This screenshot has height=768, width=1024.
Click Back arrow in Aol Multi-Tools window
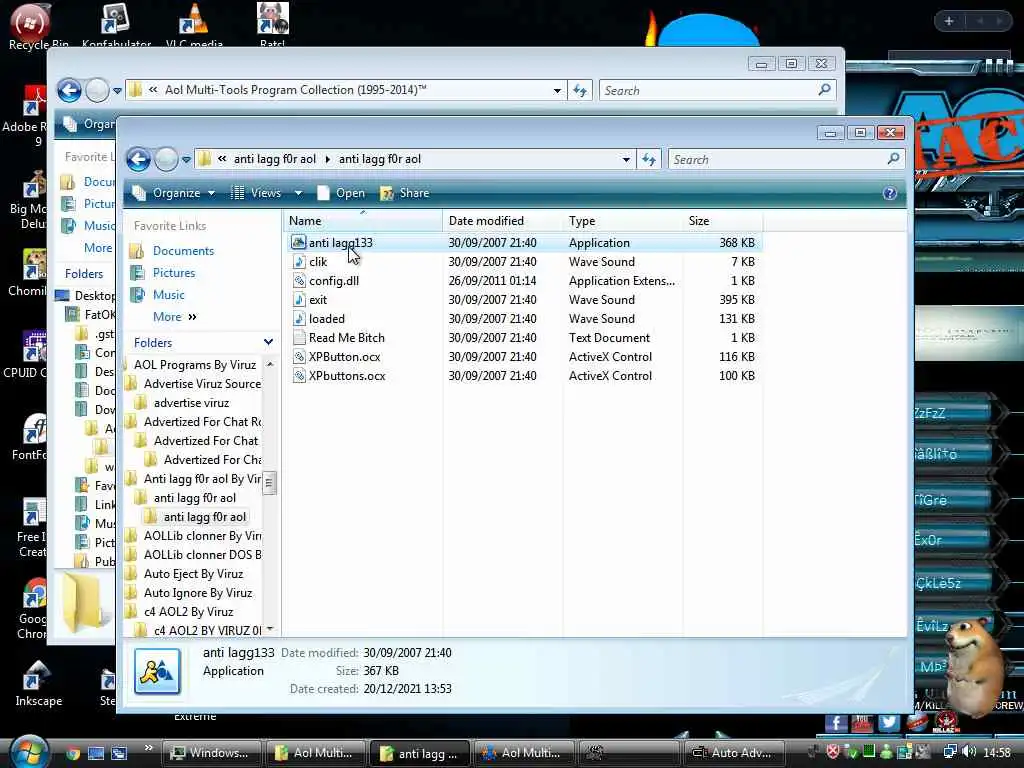click(x=69, y=90)
